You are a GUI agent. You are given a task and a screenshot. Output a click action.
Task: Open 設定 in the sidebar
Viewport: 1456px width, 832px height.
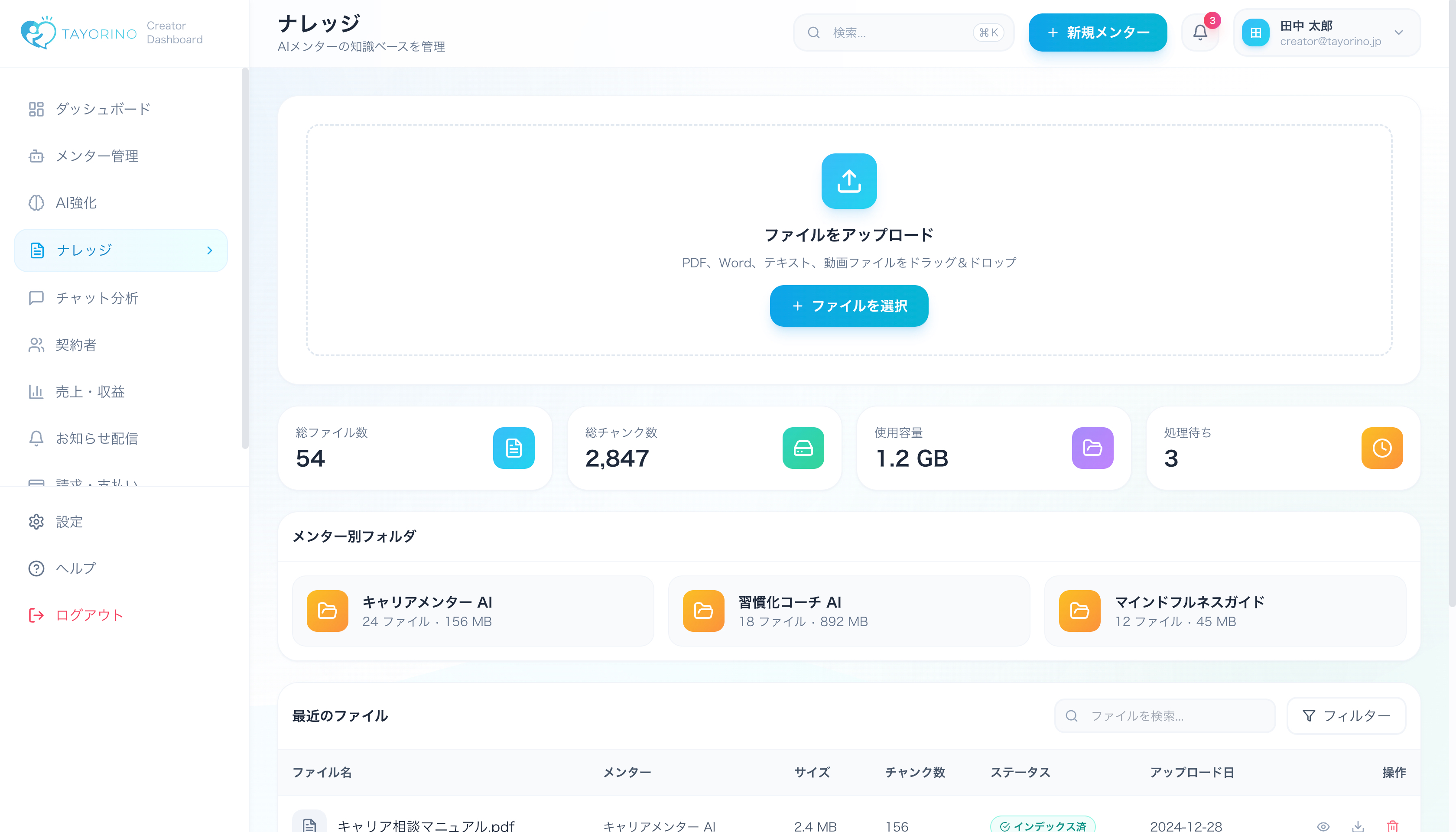coord(68,521)
